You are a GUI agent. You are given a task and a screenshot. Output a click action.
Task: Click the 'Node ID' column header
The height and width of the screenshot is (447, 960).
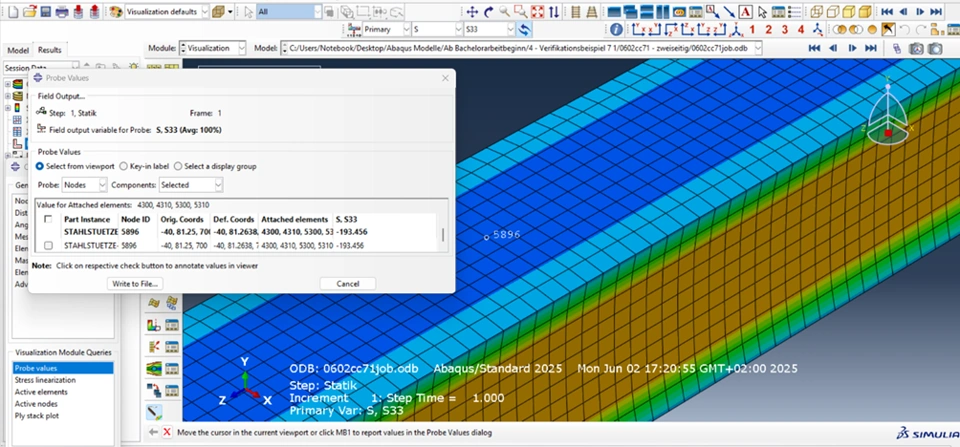(x=135, y=219)
